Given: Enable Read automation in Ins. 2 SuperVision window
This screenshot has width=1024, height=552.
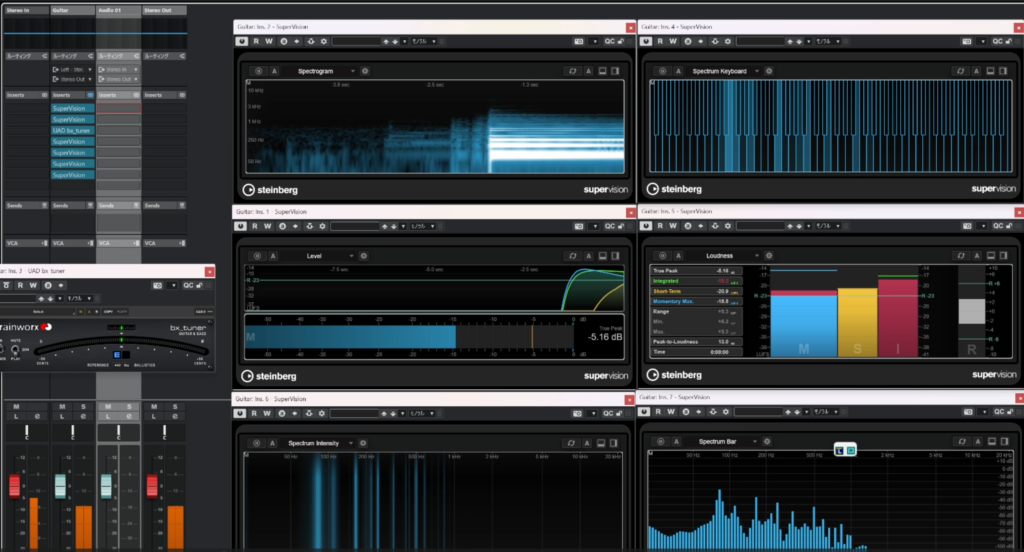Looking at the screenshot, I should click(256, 41).
